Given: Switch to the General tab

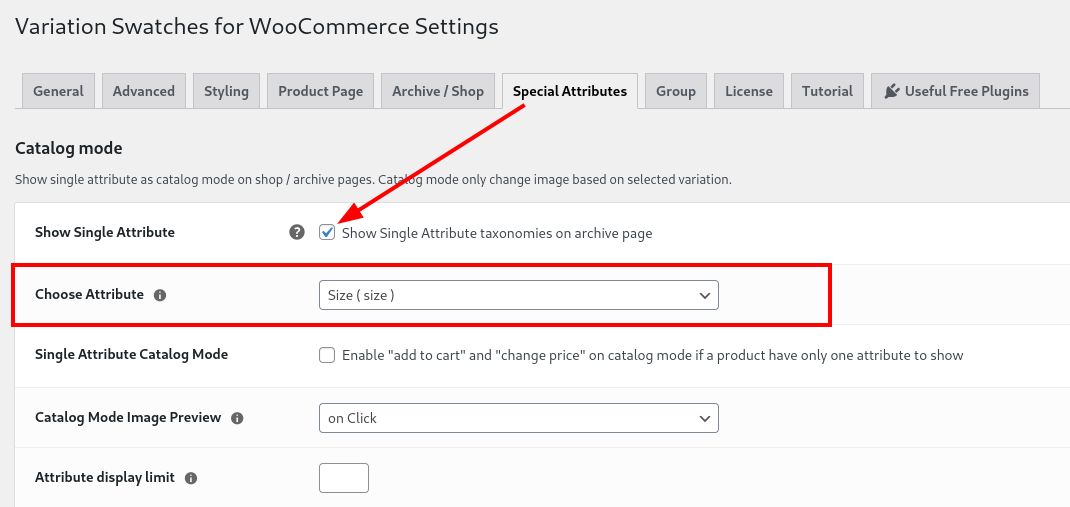Looking at the screenshot, I should coord(59,91).
